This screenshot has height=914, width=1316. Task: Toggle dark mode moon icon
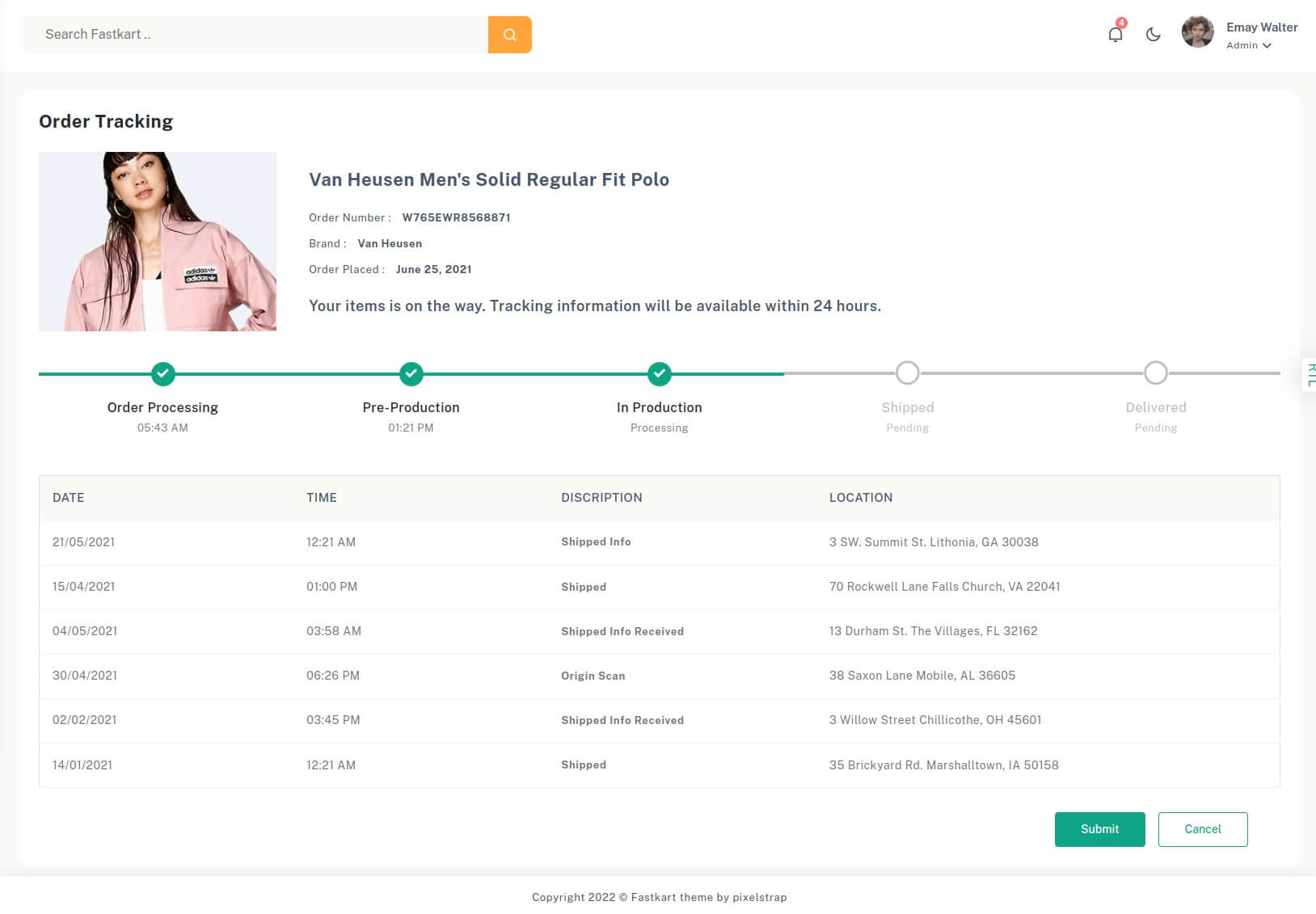tap(1153, 35)
